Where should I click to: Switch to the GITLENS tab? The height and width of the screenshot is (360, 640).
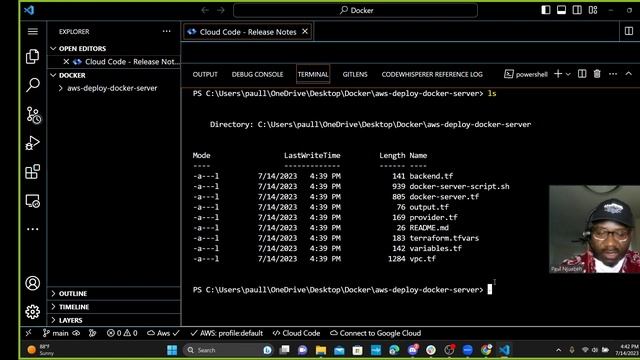[355, 74]
